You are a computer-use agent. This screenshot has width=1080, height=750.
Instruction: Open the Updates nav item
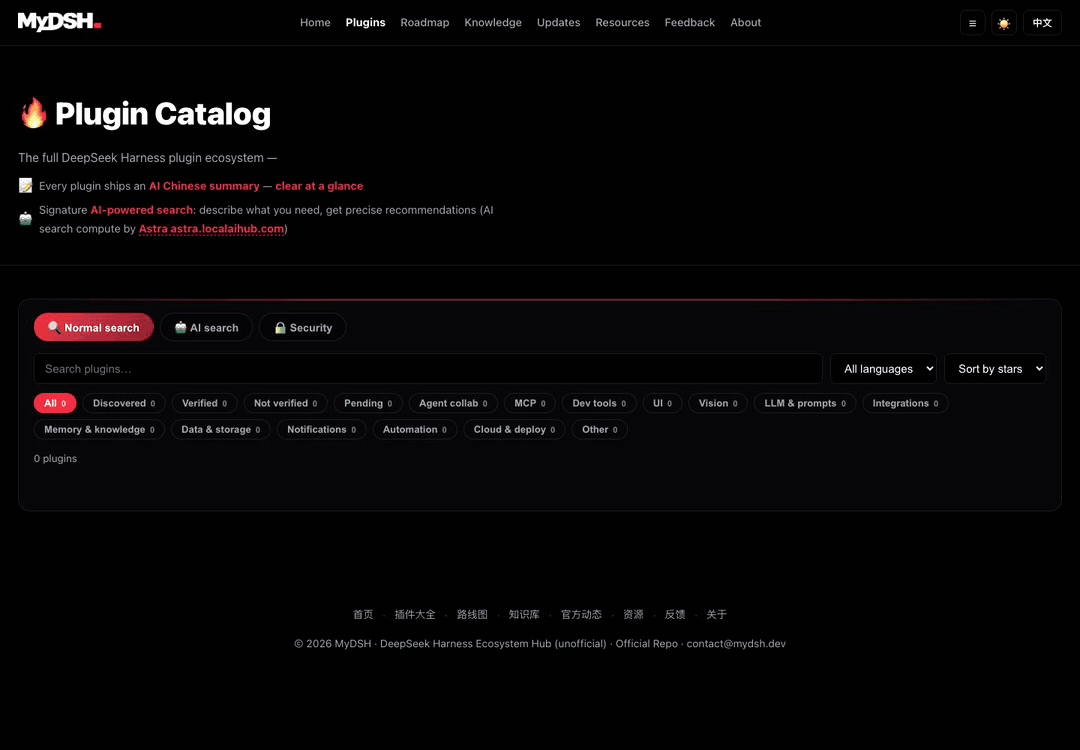(x=558, y=23)
